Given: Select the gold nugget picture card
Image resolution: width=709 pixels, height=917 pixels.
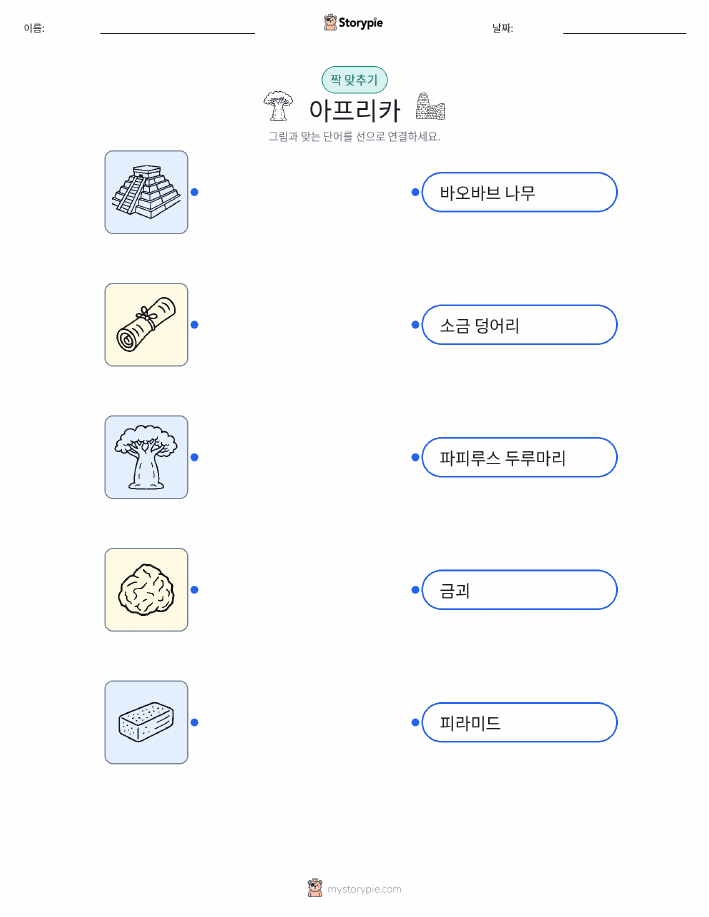Looking at the screenshot, I should tap(146, 590).
